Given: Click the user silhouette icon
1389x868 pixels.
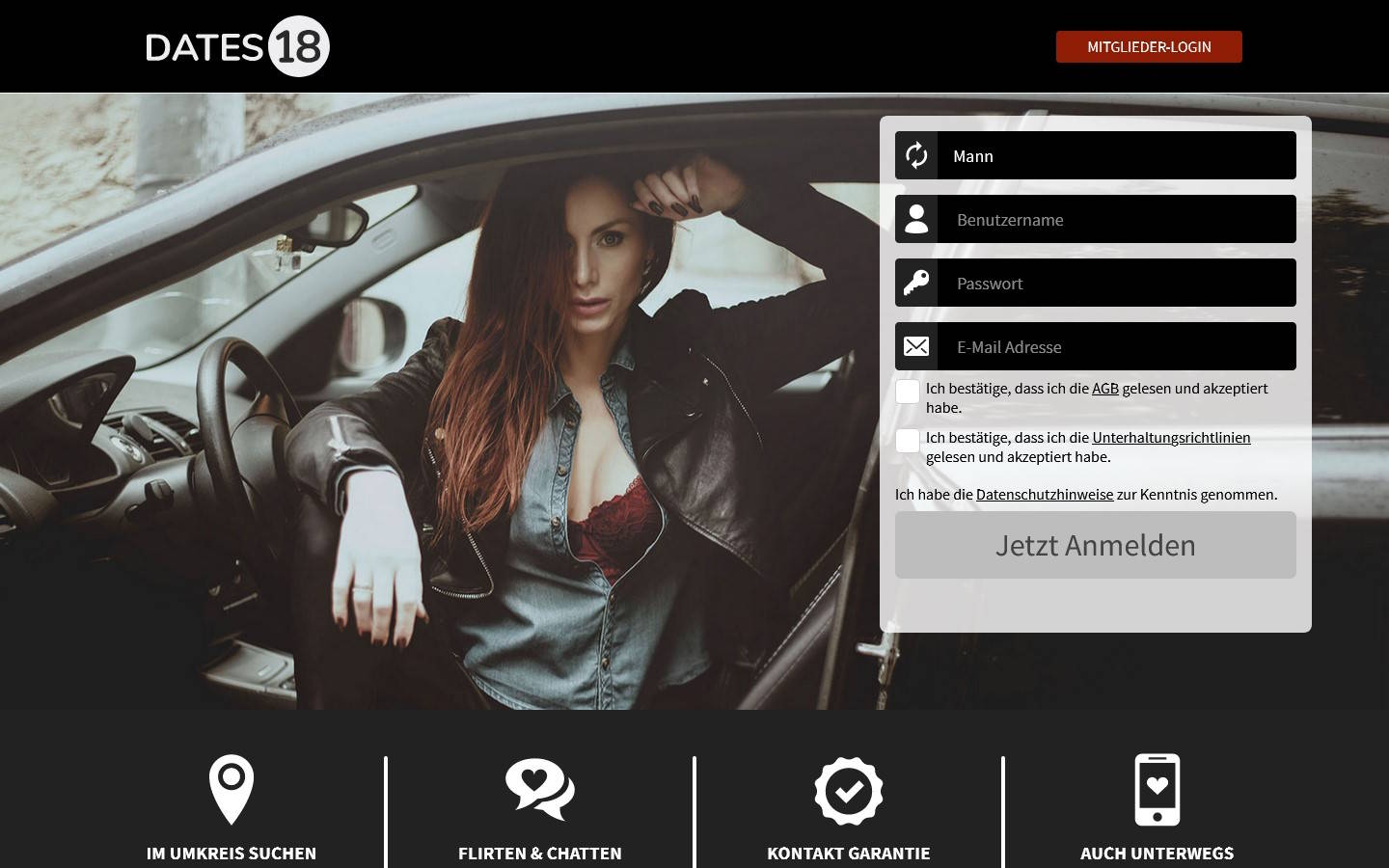Looking at the screenshot, I should (916, 219).
